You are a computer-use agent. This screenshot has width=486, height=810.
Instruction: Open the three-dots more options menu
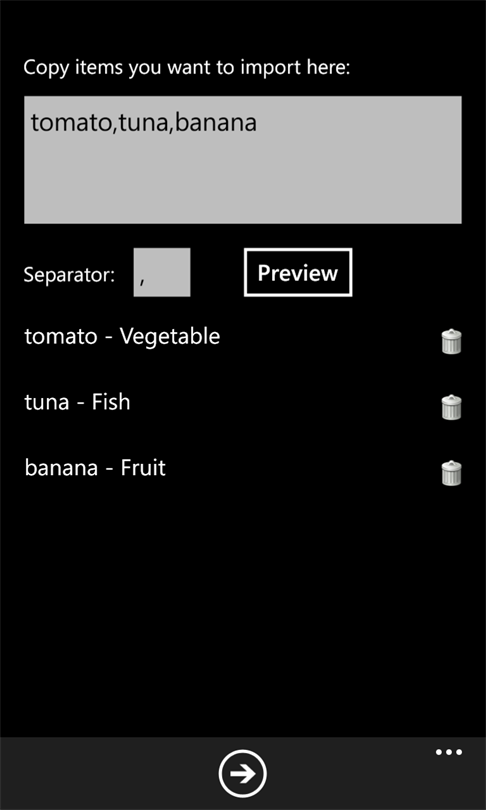(449, 752)
